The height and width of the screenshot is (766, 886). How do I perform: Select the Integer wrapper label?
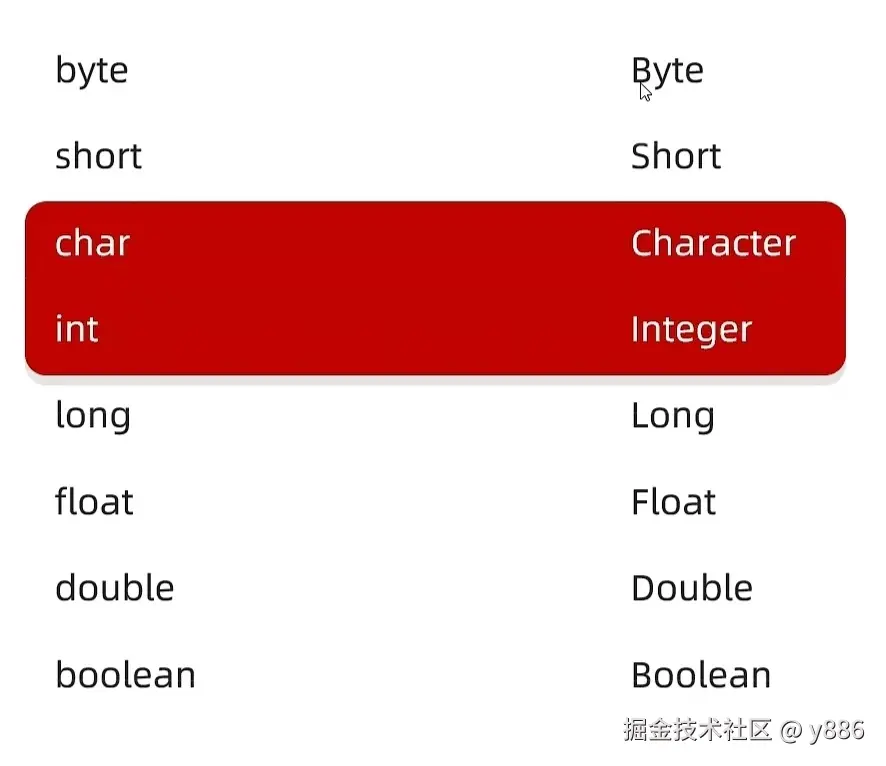692,330
